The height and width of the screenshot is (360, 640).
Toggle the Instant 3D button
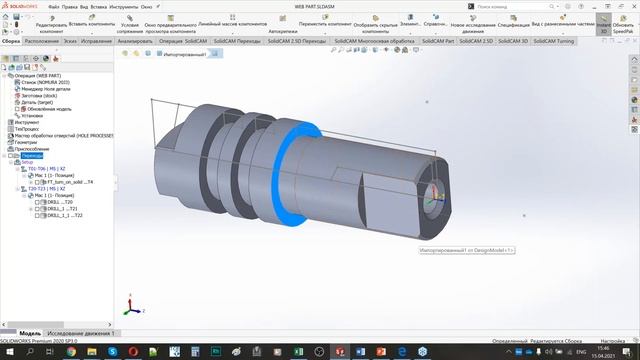pos(604,24)
